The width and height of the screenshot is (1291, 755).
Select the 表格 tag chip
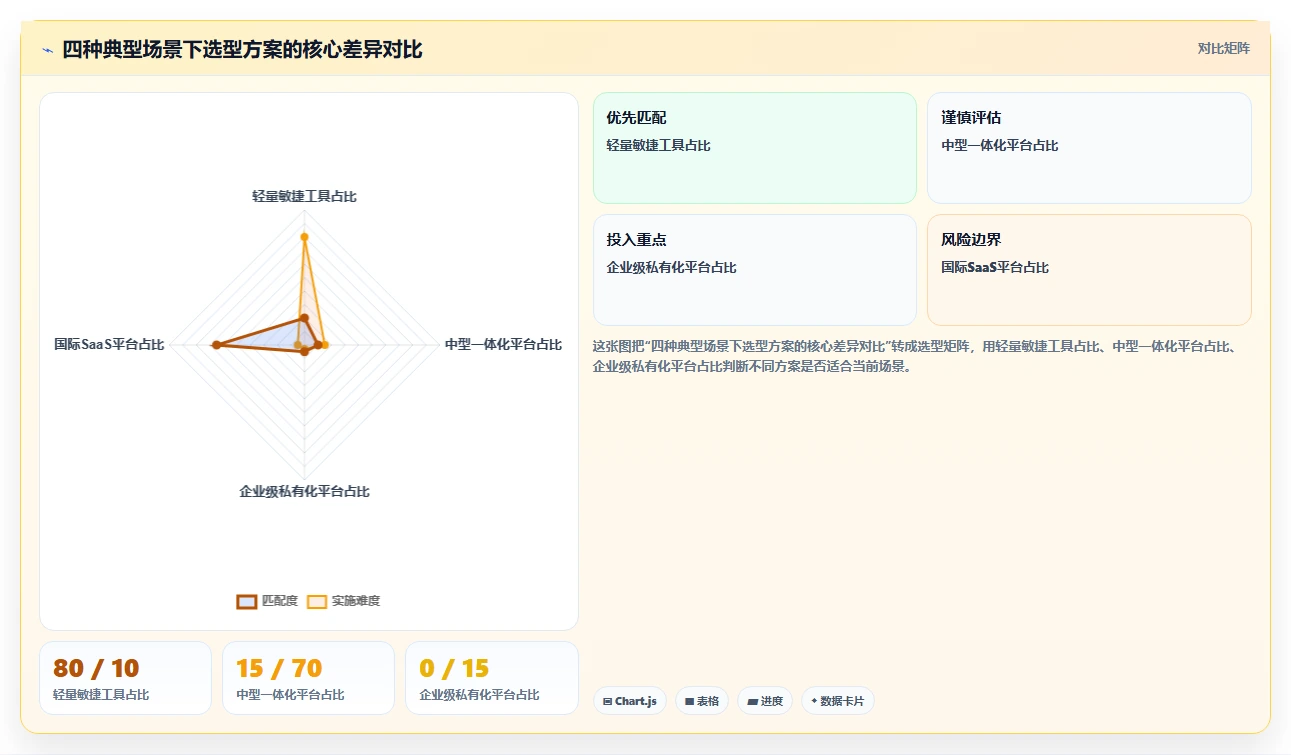(x=702, y=701)
